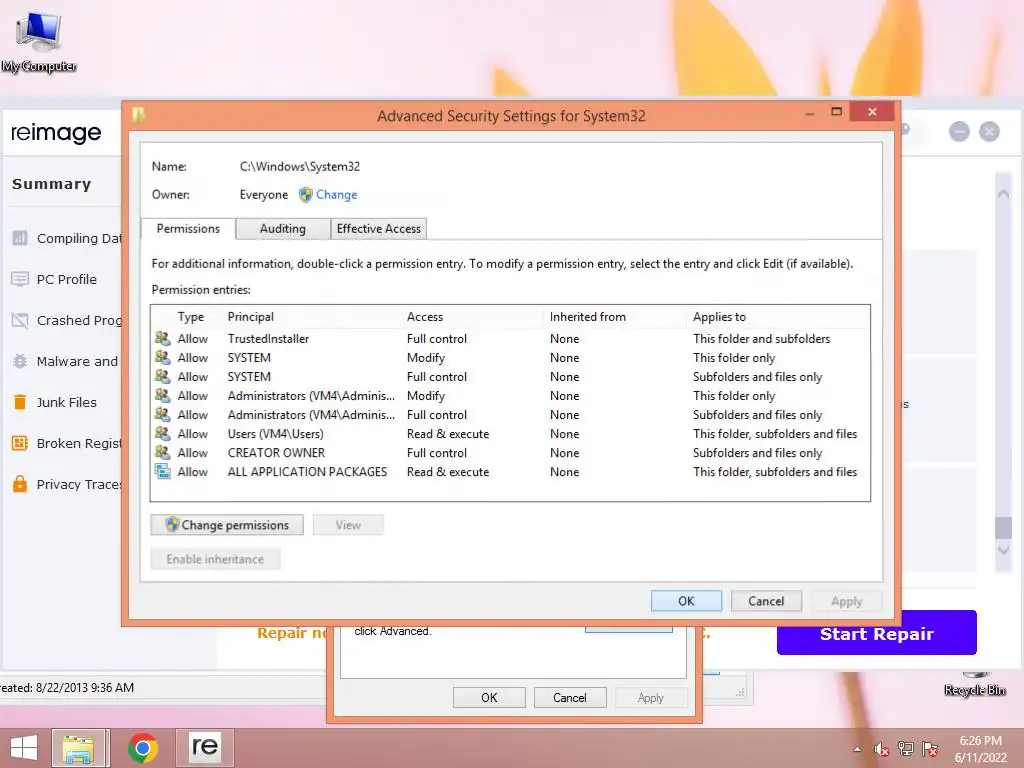Click the PC Profile icon in Reimage sidebar

pos(20,279)
